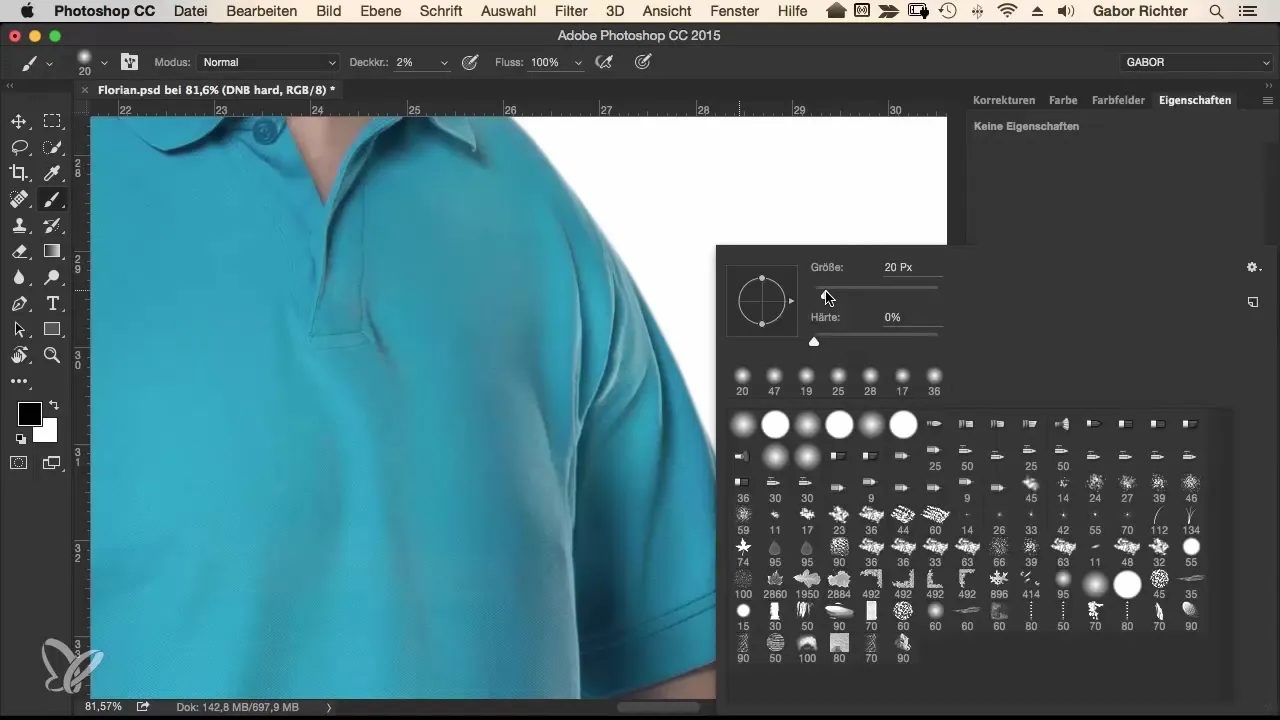1280x720 pixels.
Task: Select the Healing Brush tool
Action: [19, 200]
